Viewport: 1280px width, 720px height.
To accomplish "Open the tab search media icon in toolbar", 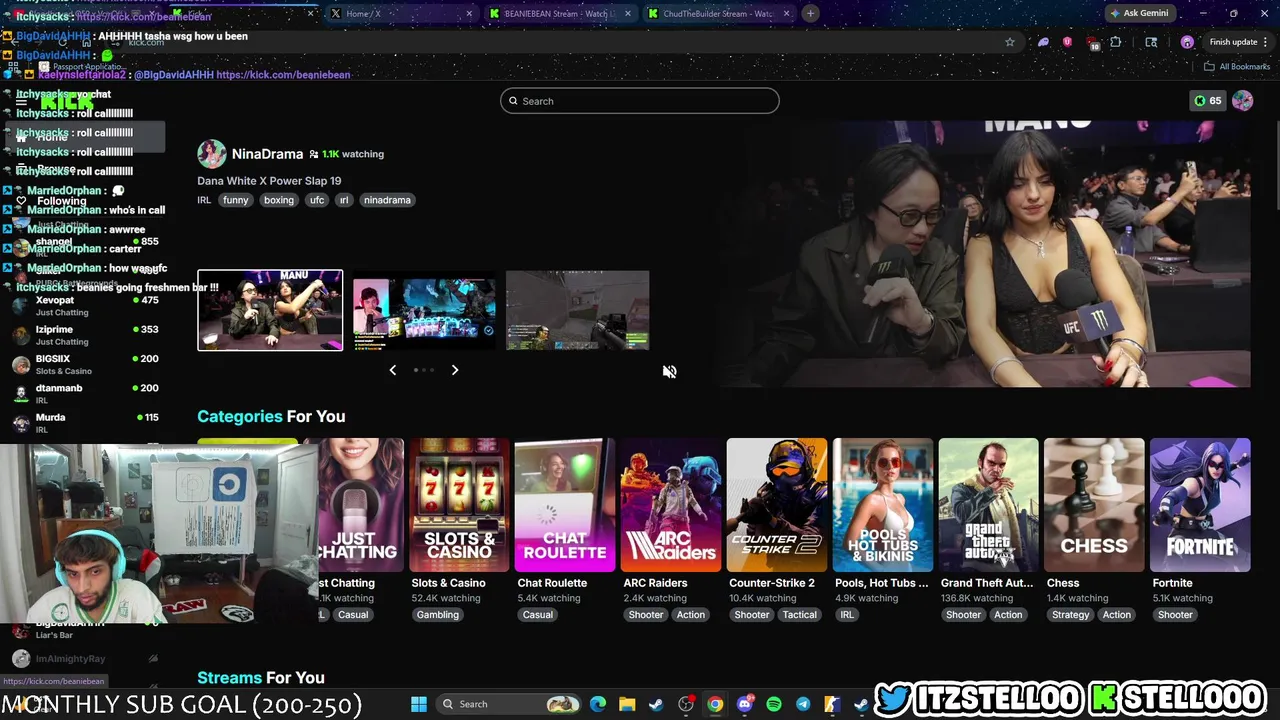I will point(1151,42).
